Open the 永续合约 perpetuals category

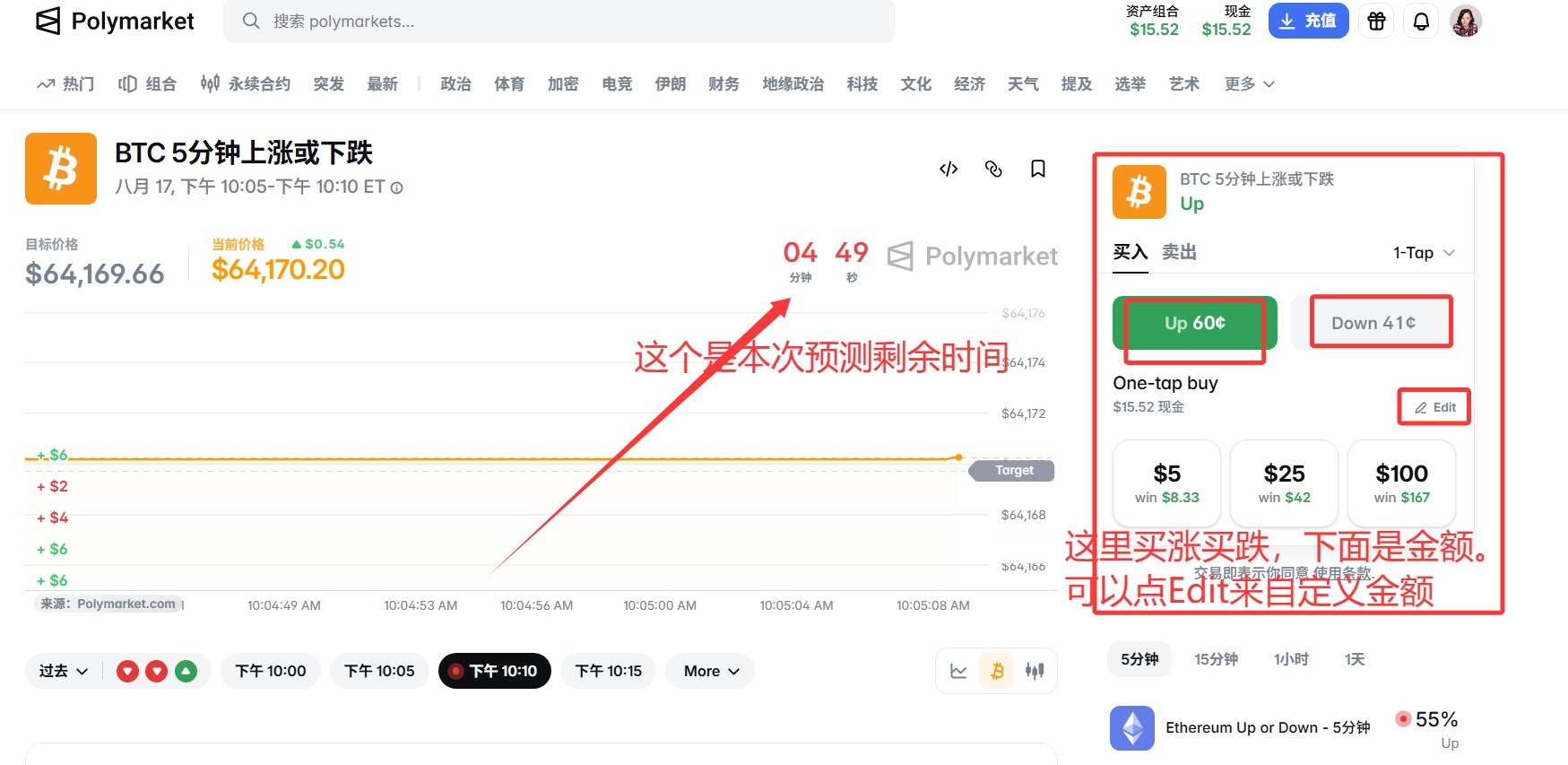[246, 84]
